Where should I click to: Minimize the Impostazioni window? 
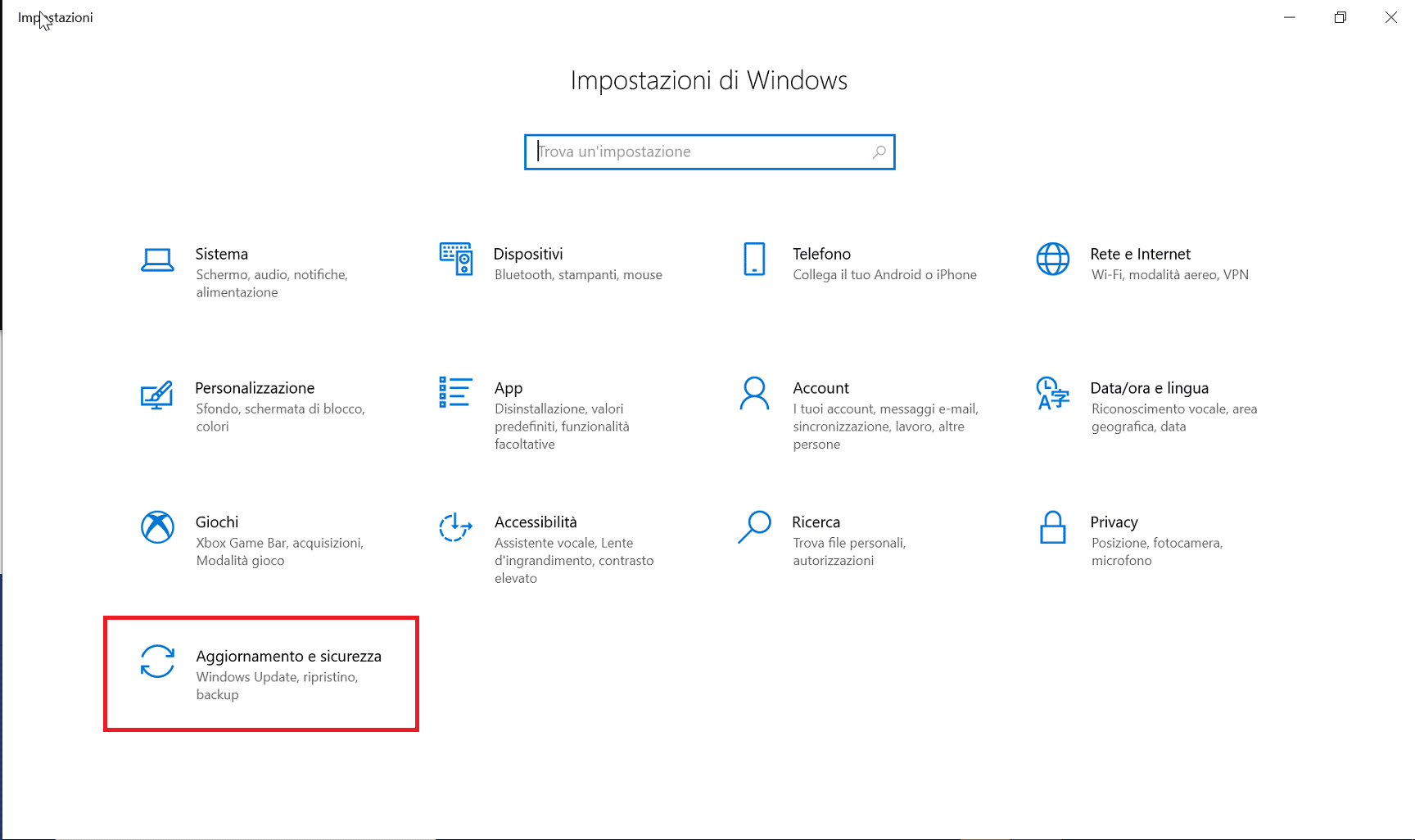pyautogui.click(x=1290, y=17)
